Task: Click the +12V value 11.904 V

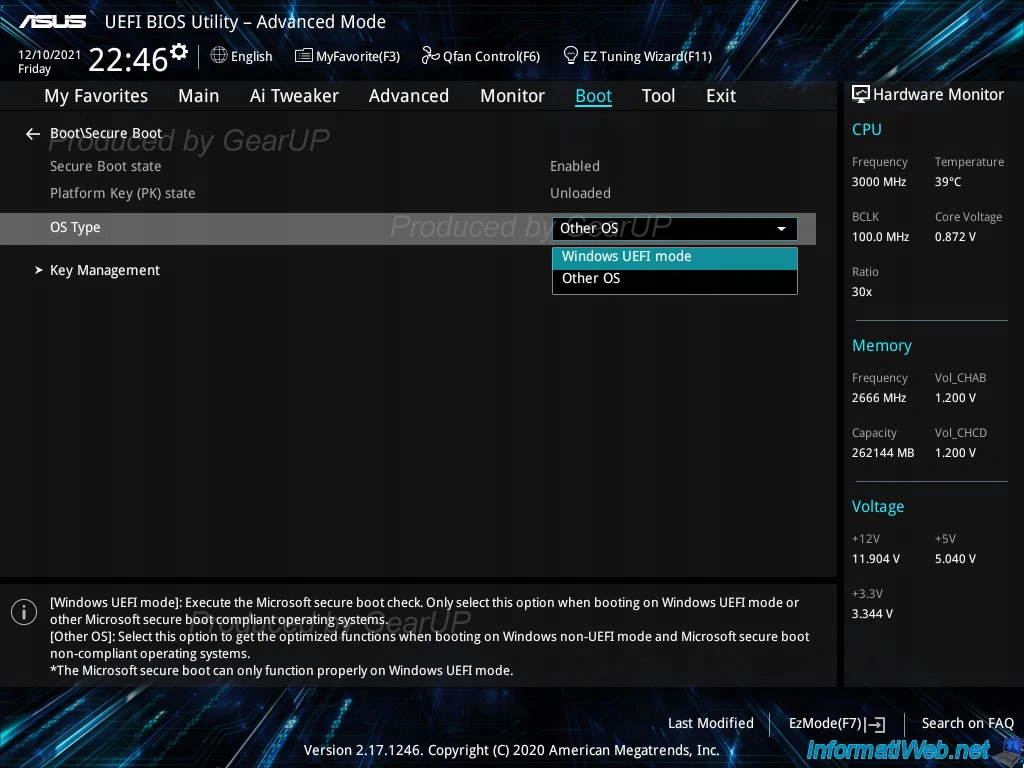Action: pyautogui.click(x=876, y=559)
